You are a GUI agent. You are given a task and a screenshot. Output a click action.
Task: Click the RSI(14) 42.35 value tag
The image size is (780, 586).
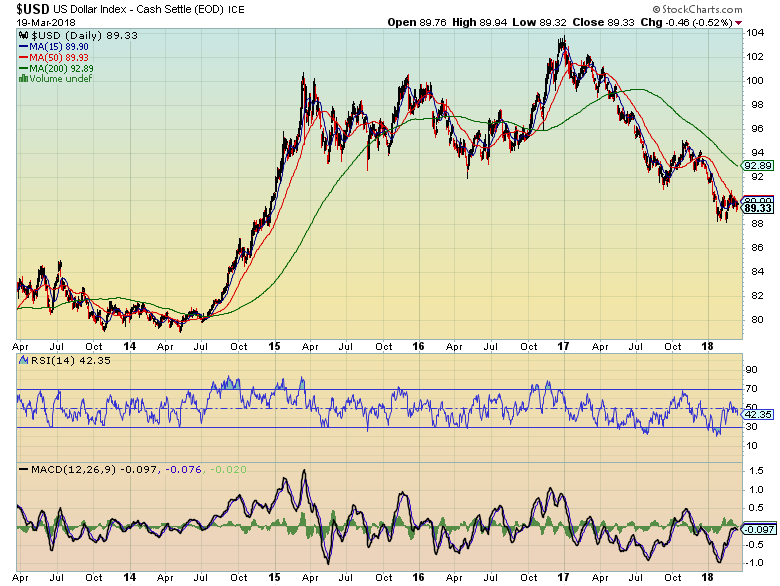point(757,414)
